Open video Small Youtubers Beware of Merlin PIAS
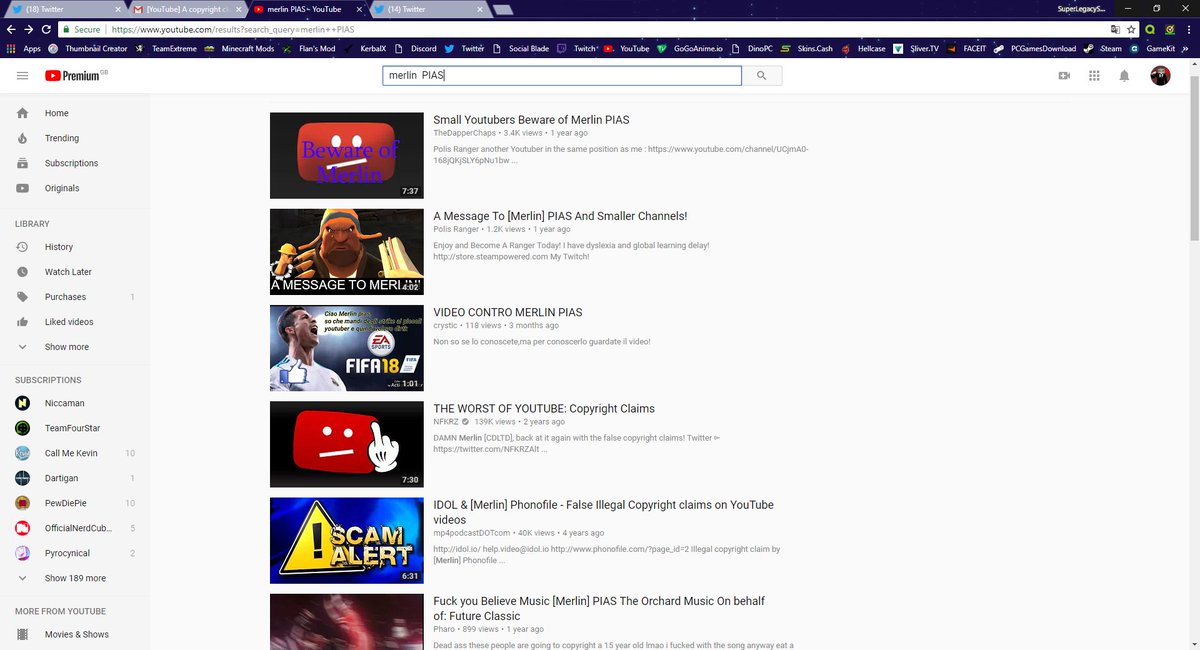Viewport: 1200px width, 650px height. pos(531,120)
